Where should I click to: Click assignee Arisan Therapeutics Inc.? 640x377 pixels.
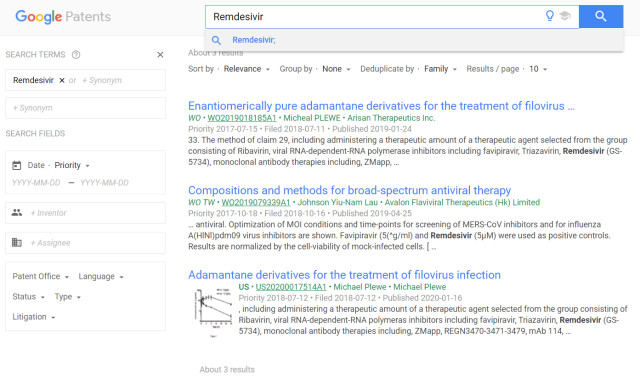point(391,118)
